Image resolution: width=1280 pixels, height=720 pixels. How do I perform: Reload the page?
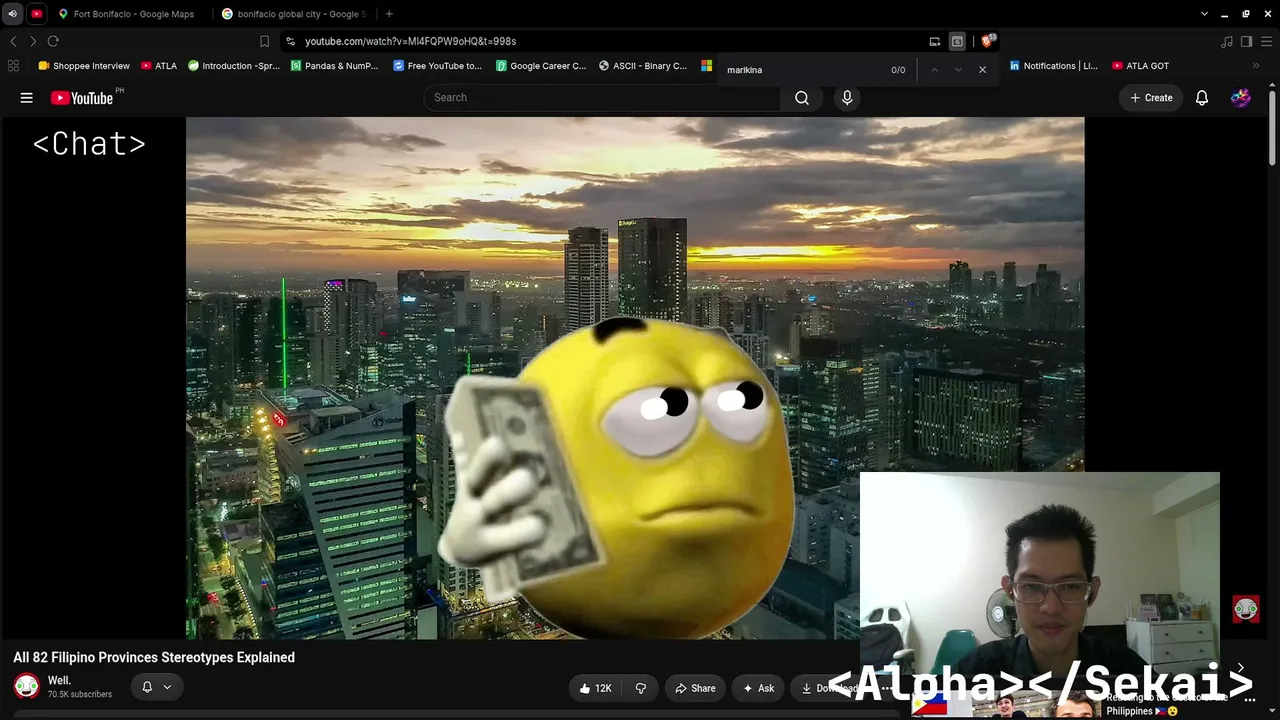click(x=53, y=41)
